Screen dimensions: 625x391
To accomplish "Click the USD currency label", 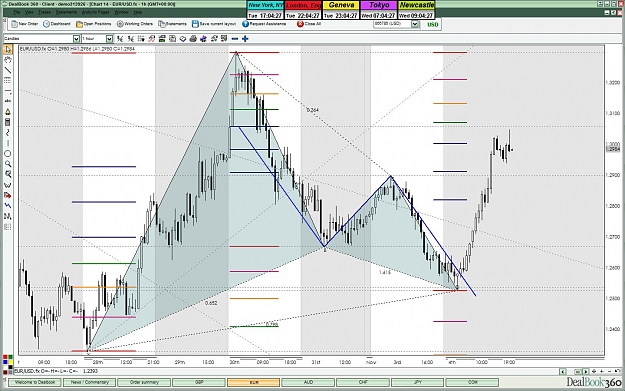I will (x=432, y=24).
